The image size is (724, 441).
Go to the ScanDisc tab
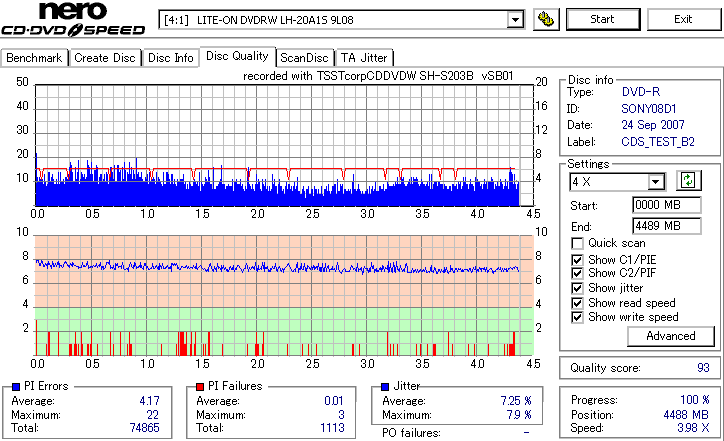coord(304,58)
